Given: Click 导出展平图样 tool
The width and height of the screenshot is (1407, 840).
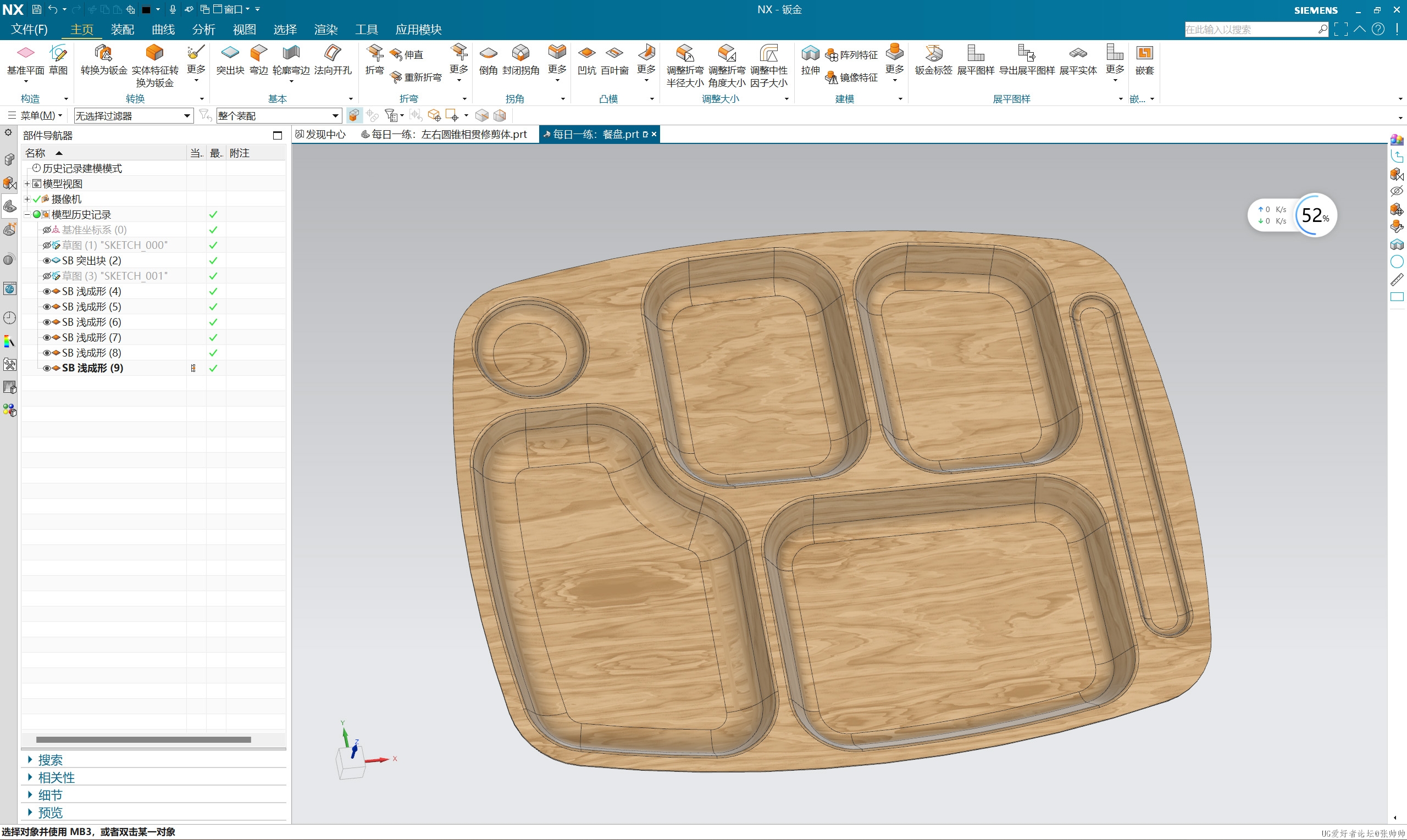Looking at the screenshot, I should point(1027,60).
